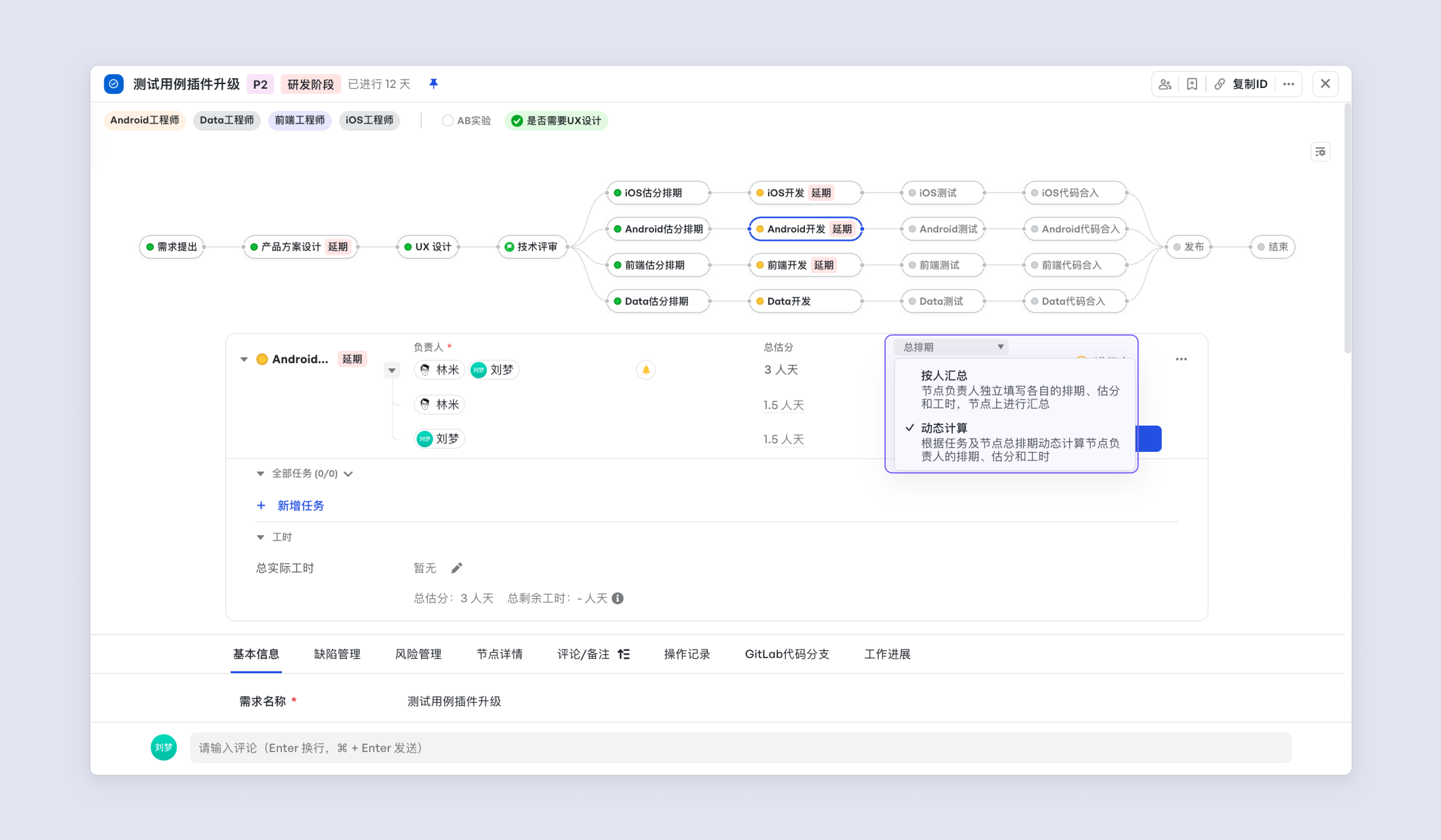This screenshot has height=840, width=1441.
Task: Switch to 评论/备注 tab
Action: (584, 654)
